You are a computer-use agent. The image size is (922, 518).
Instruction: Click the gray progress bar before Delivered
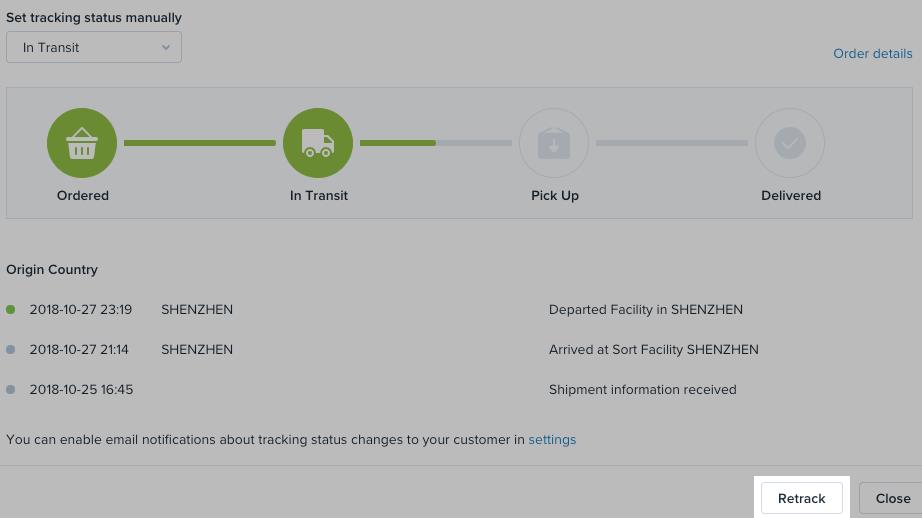672,143
